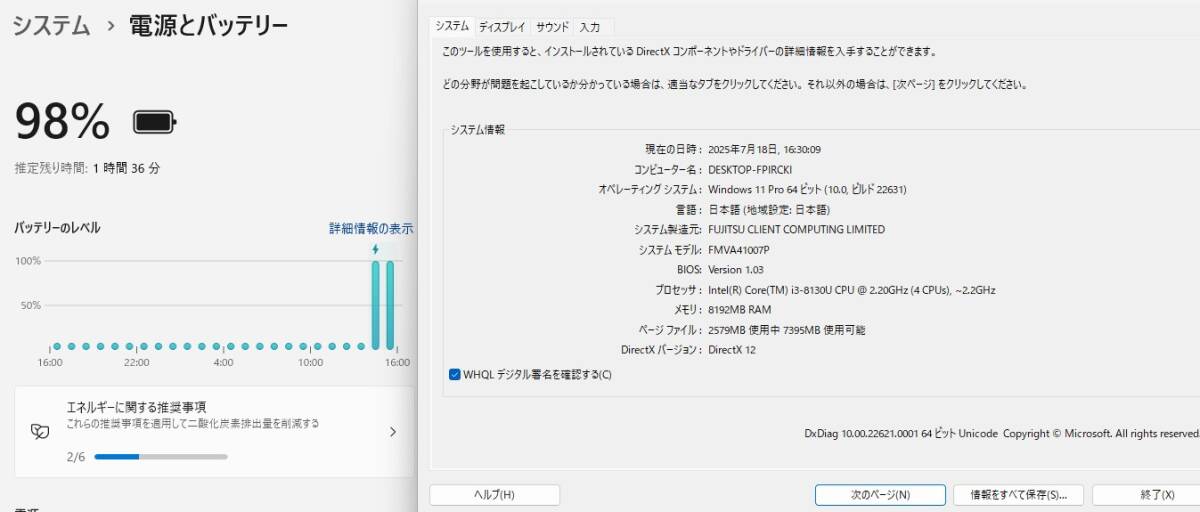Expand エネルギーに関する推奨事項 chevron

pyautogui.click(x=393, y=432)
